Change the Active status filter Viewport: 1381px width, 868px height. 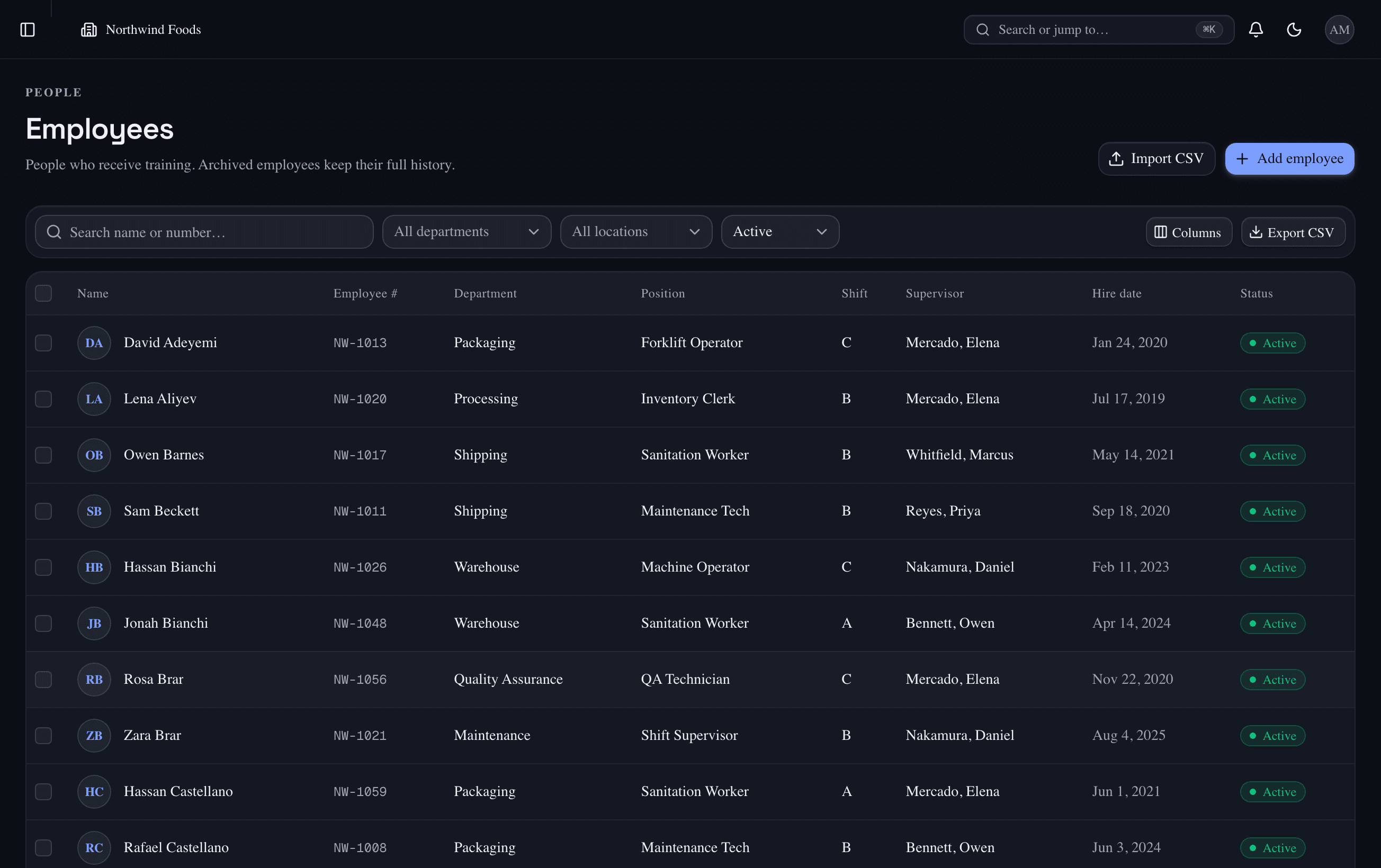[780, 232]
